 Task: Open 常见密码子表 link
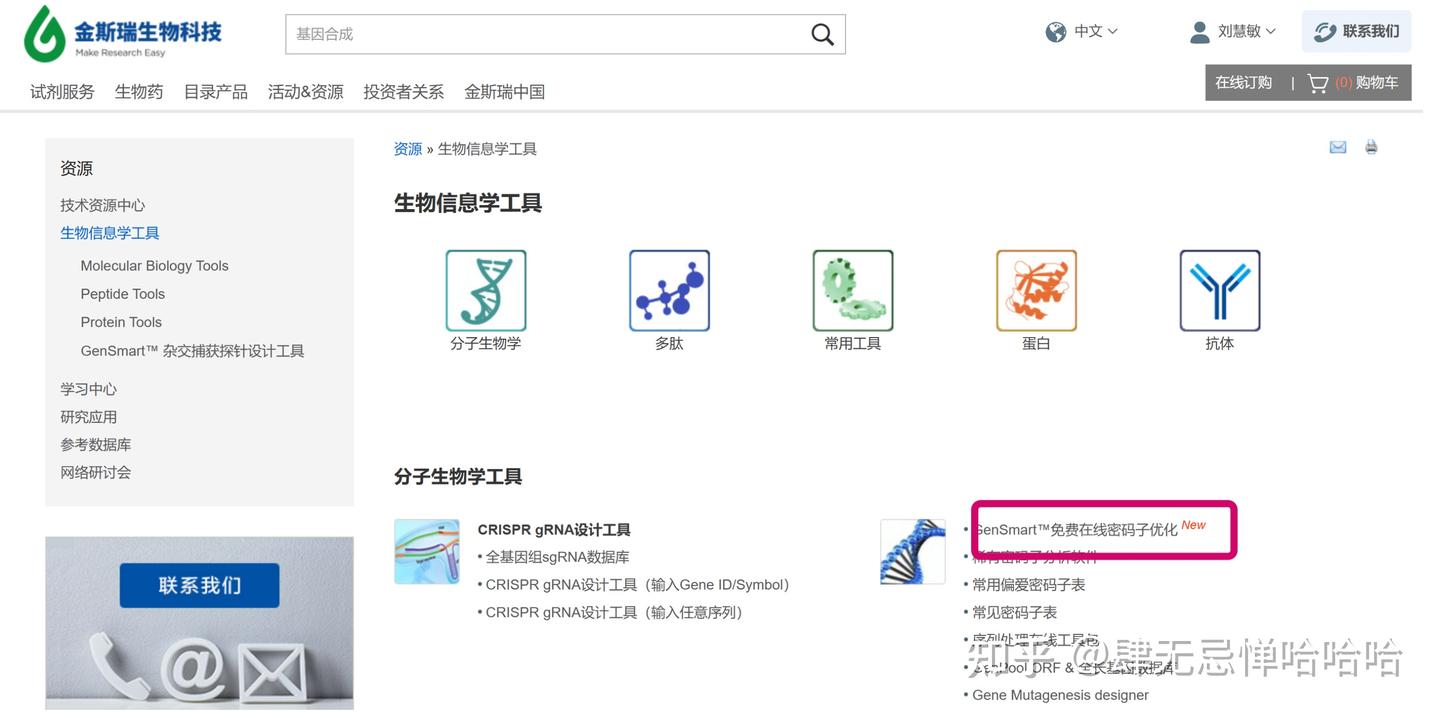tap(1014, 613)
